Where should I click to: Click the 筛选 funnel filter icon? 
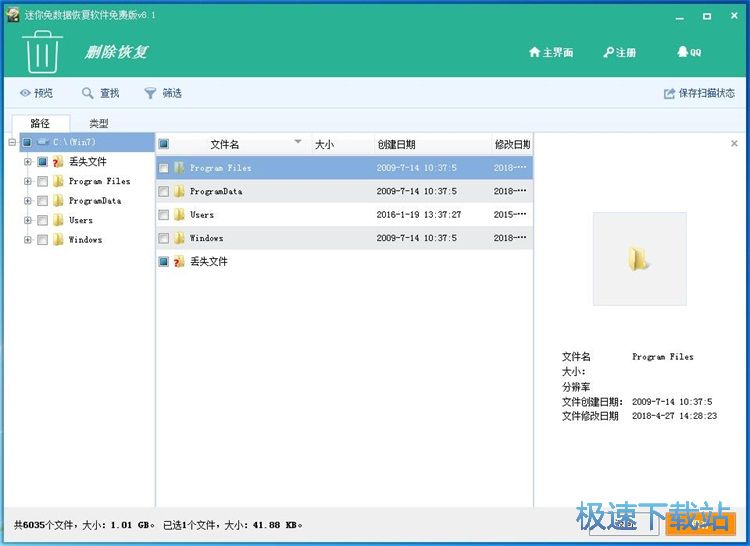click(x=150, y=93)
